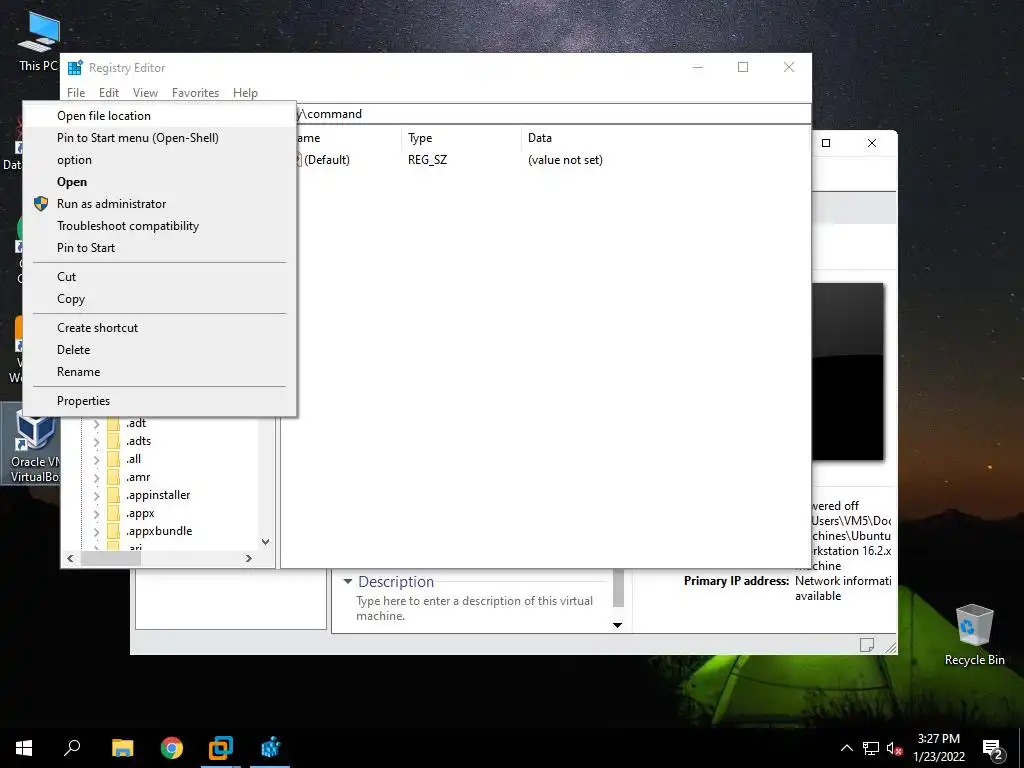Select Create shortcut

click(159, 328)
